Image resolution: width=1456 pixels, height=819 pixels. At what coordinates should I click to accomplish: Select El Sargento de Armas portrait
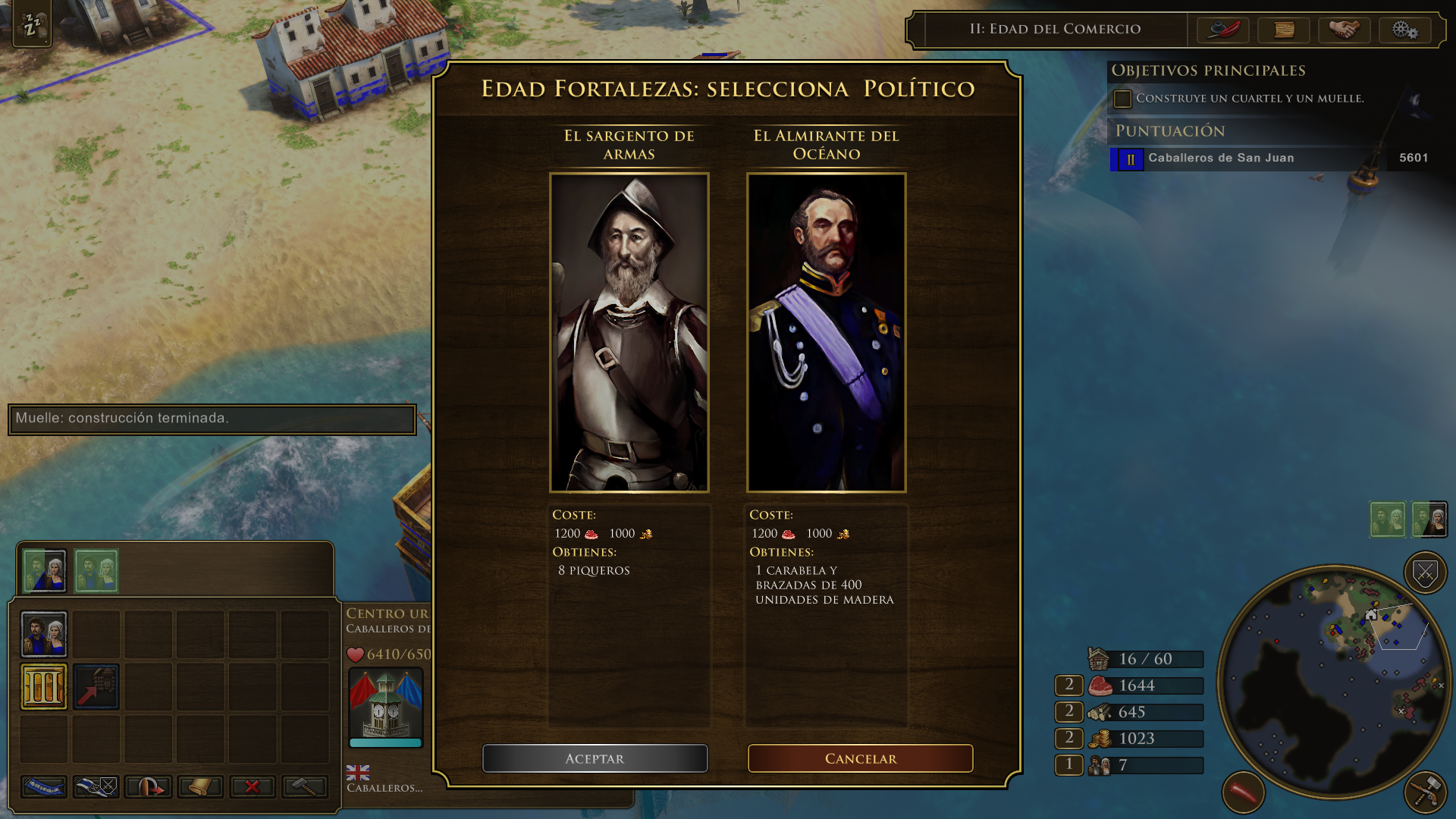tap(629, 332)
